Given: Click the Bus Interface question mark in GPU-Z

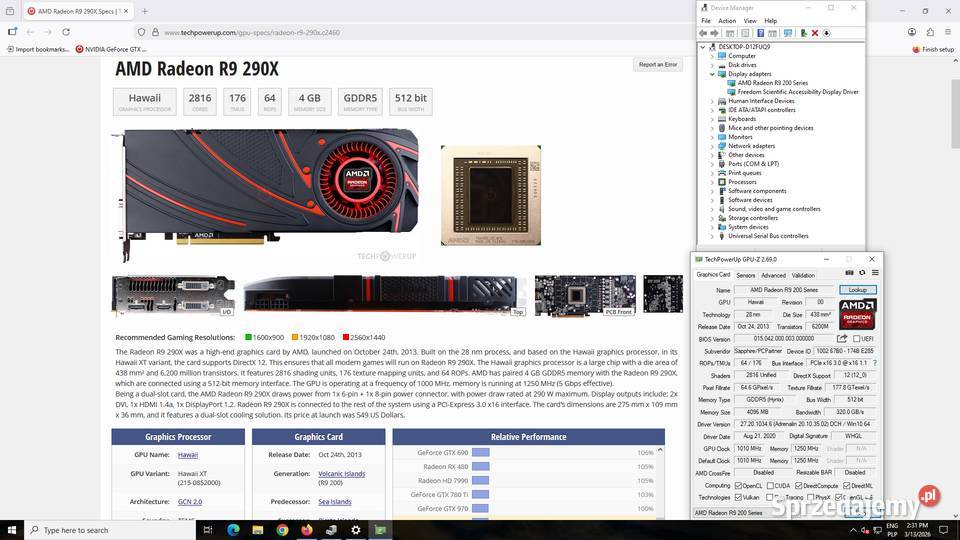Looking at the screenshot, I should (874, 363).
